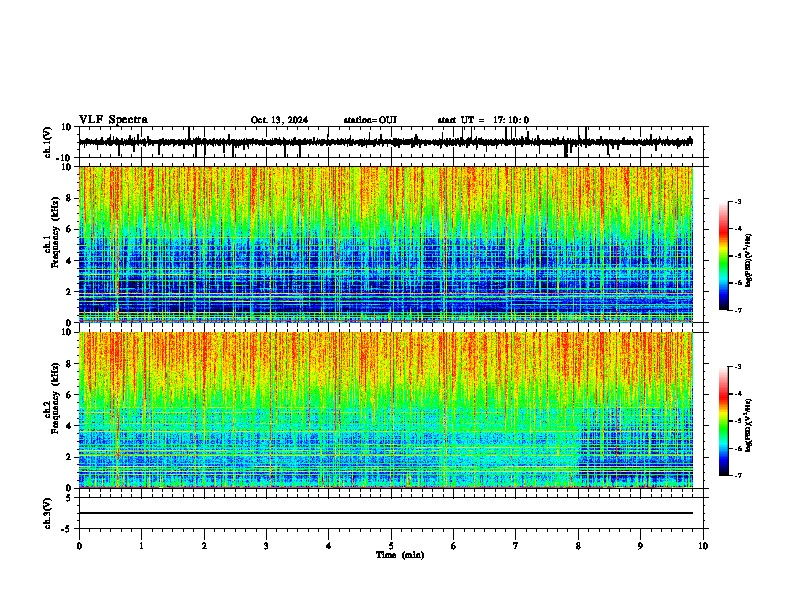Click the ch.1 colorbar log(PSD) units label
The width and height of the screenshot is (792, 612).
click(x=749, y=261)
